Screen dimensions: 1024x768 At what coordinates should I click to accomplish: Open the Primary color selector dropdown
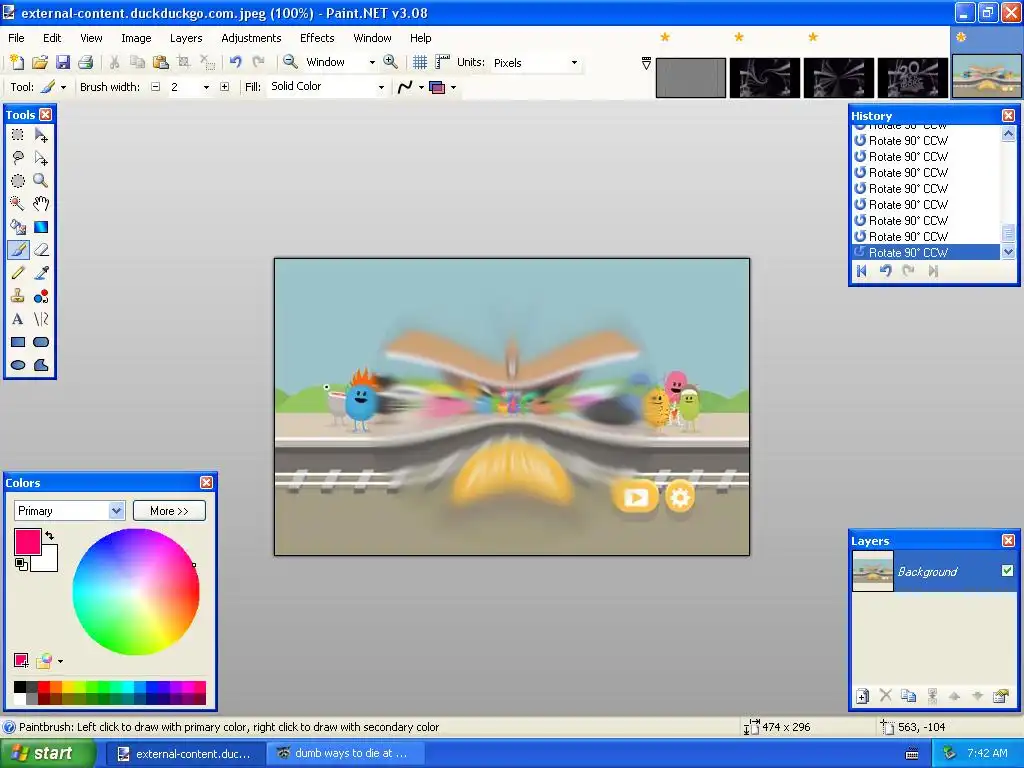pos(116,511)
